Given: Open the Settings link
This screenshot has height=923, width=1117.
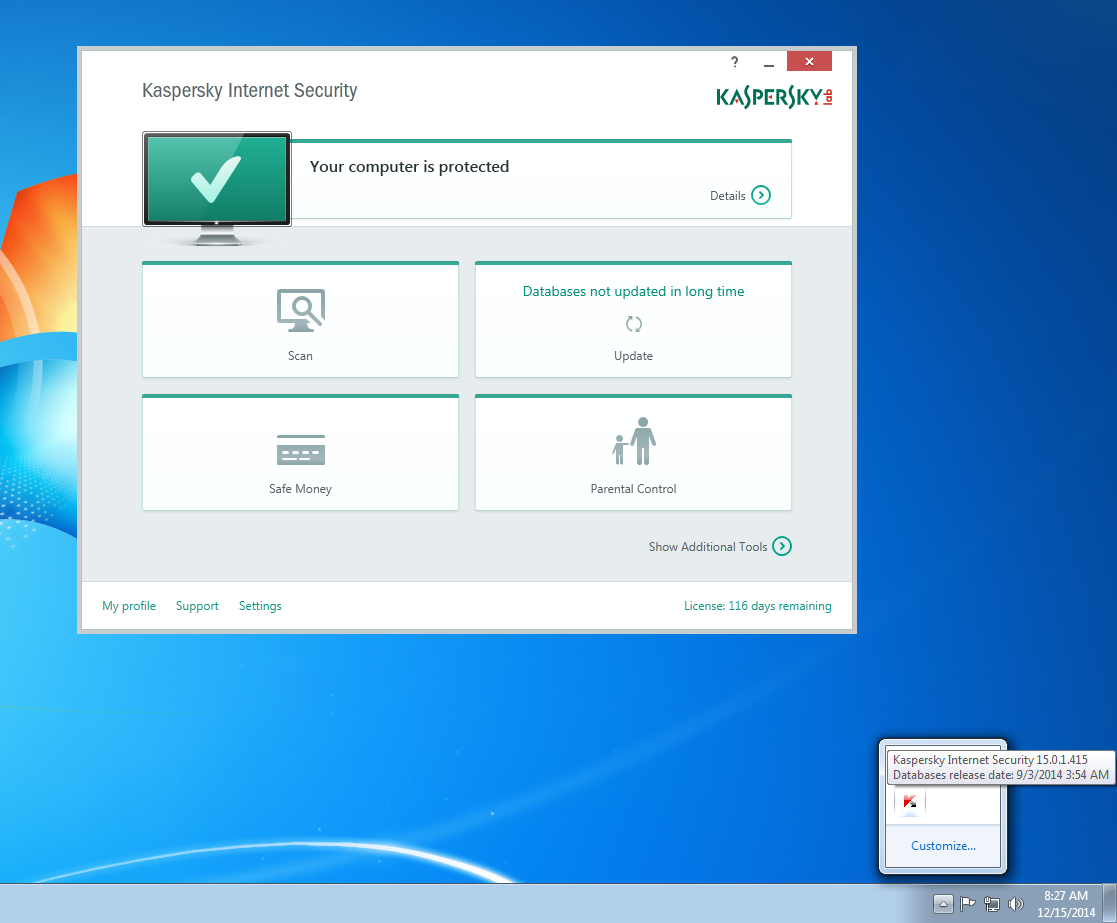Looking at the screenshot, I should click(260, 606).
